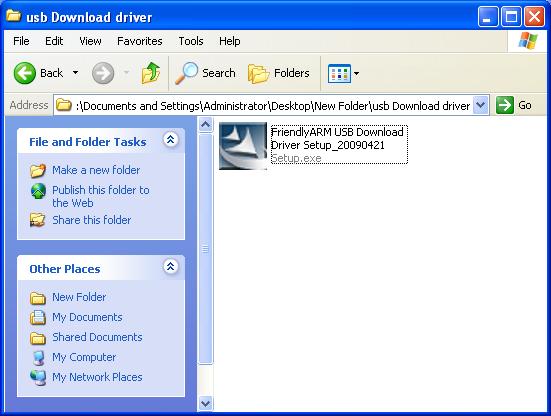Click the sidebar scroll down arrow
This screenshot has width=551, height=416.
205,403
